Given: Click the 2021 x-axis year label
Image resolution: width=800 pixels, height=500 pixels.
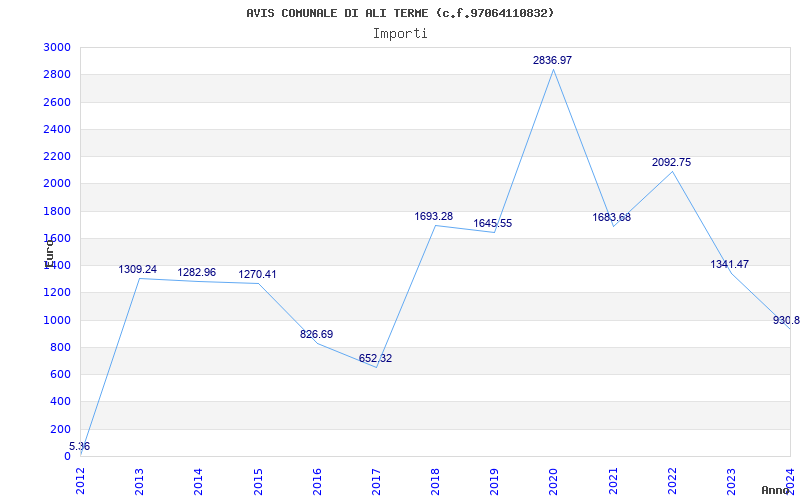Looking at the screenshot, I should pyautogui.click(x=613, y=481).
